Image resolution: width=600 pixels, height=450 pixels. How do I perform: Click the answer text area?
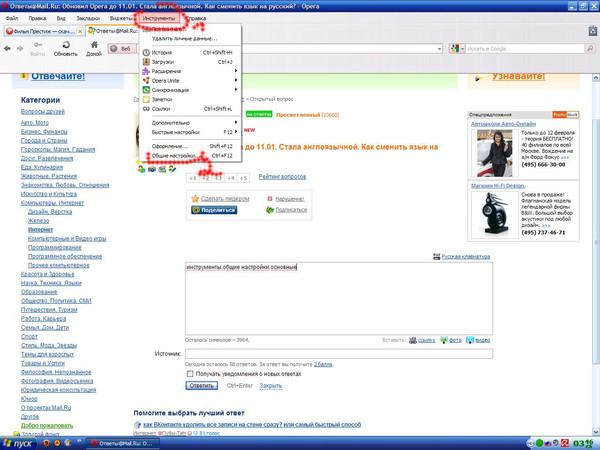[339, 298]
